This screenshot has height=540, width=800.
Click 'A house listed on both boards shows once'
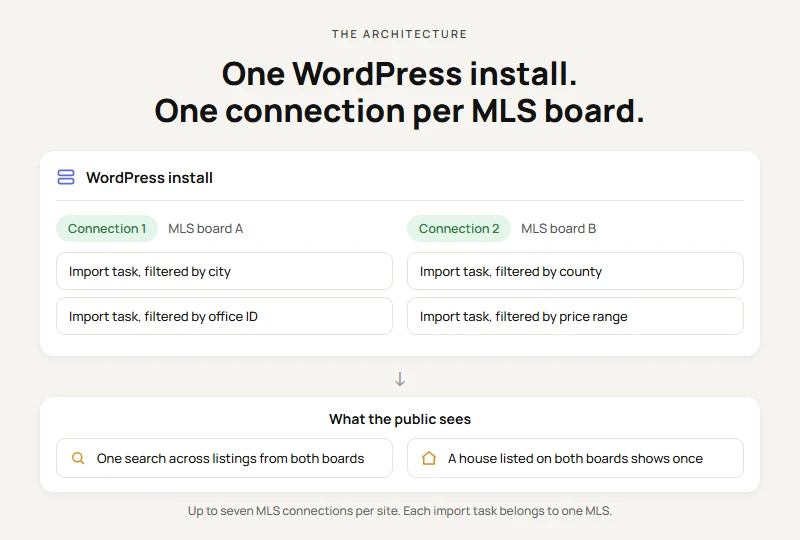click(x=576, y=458)
